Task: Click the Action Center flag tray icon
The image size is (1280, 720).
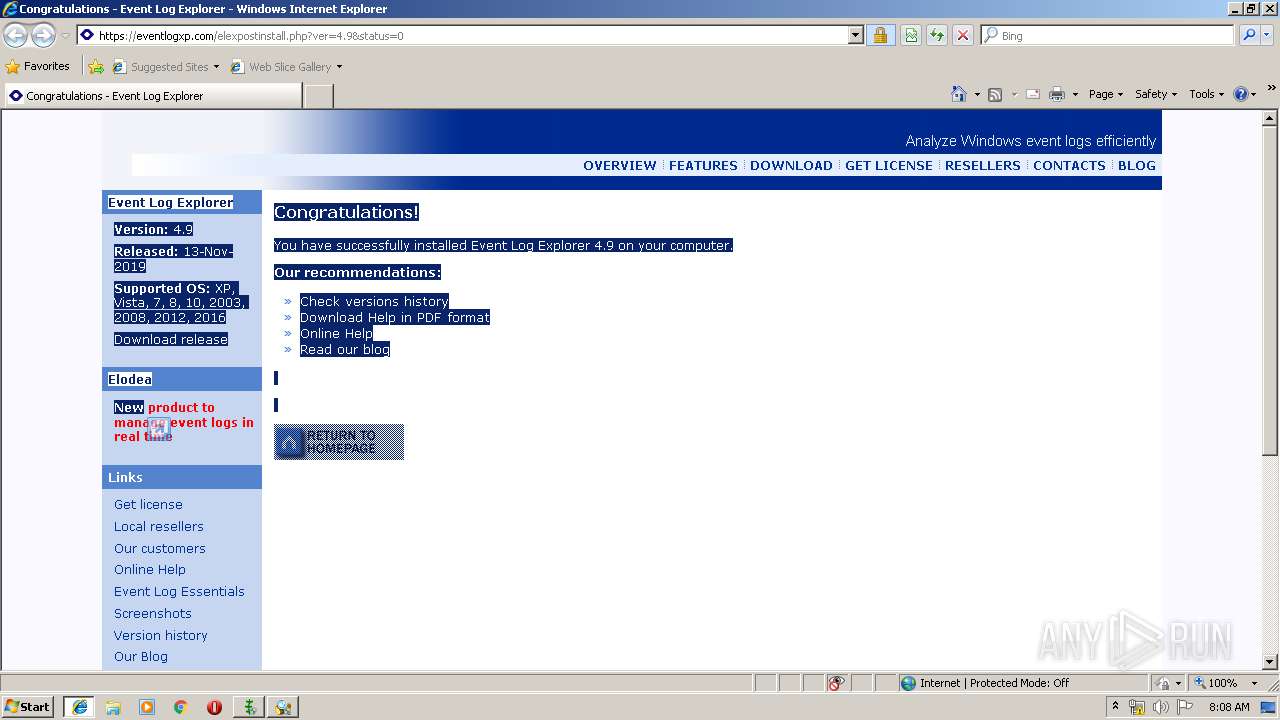Action: click(1186, 707)
